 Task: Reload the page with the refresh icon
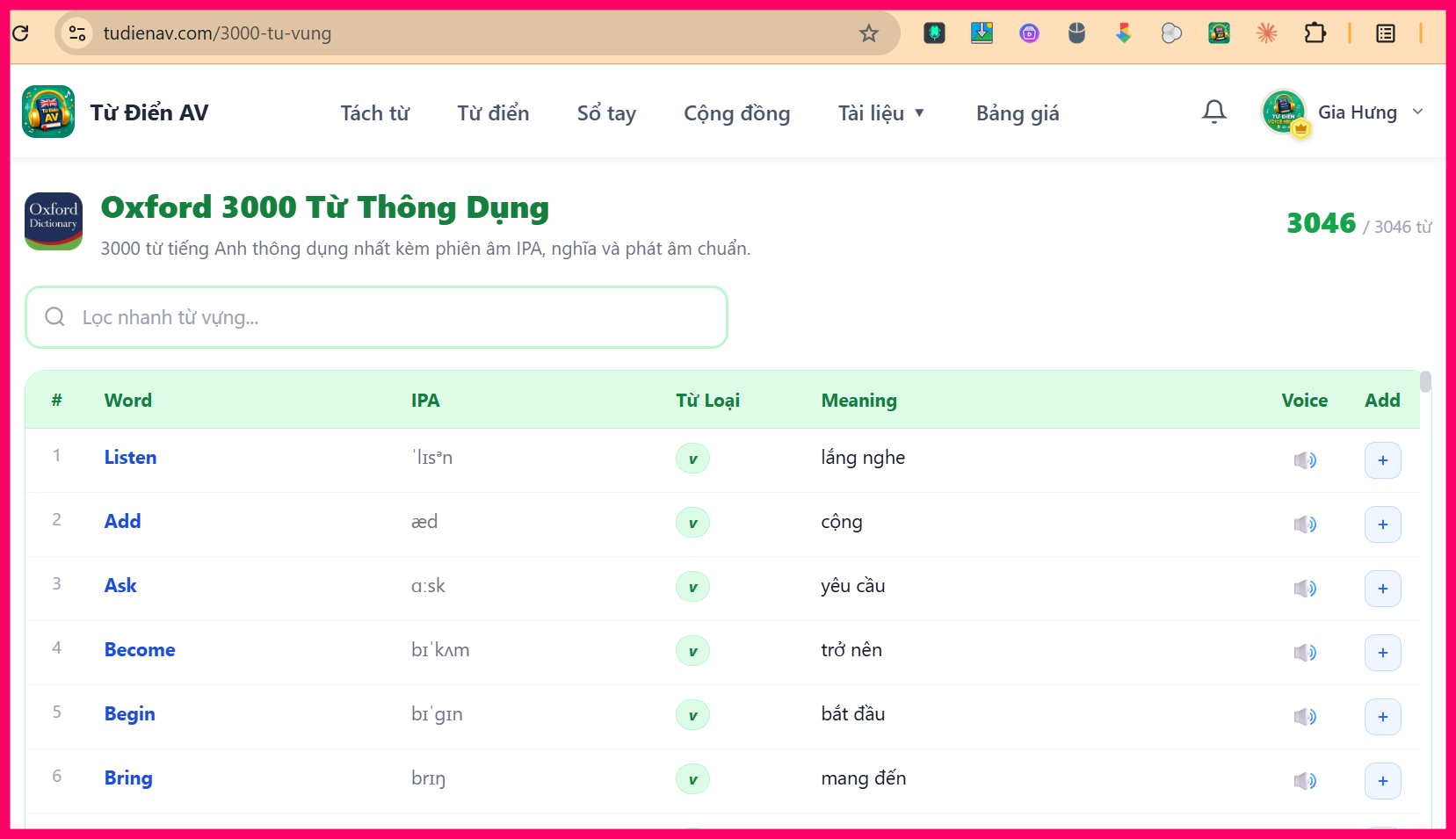pyautogui.click(x=20, y=33)
